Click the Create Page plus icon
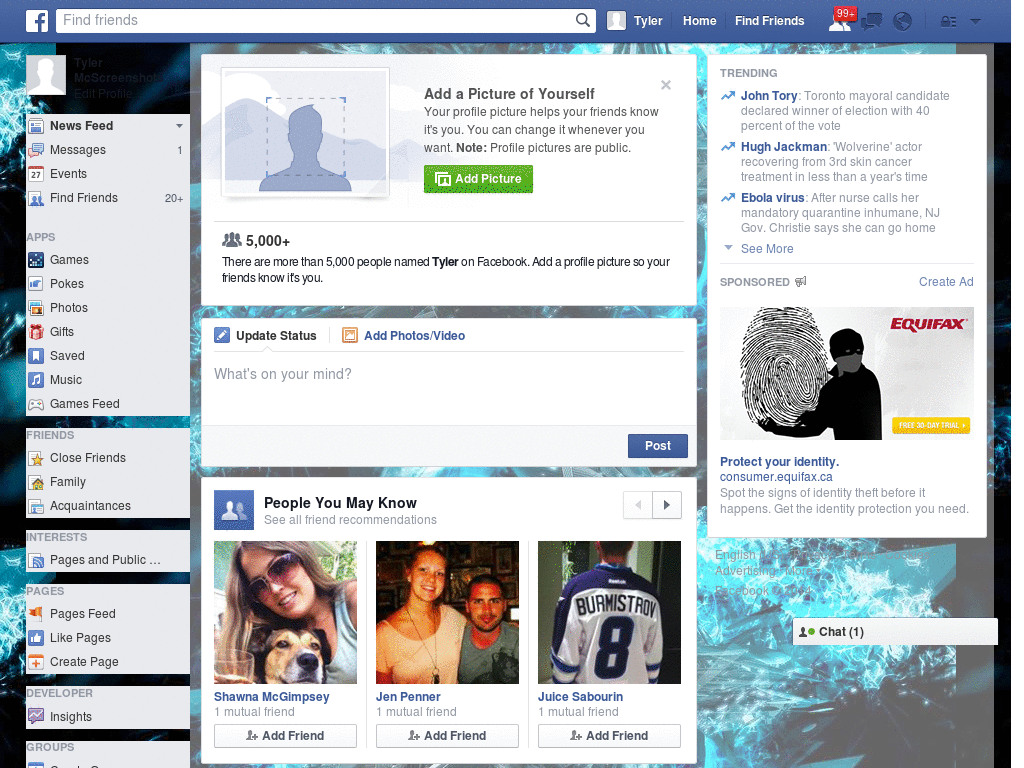Screen dimensions: 1024x768 (x=36, y=662)
